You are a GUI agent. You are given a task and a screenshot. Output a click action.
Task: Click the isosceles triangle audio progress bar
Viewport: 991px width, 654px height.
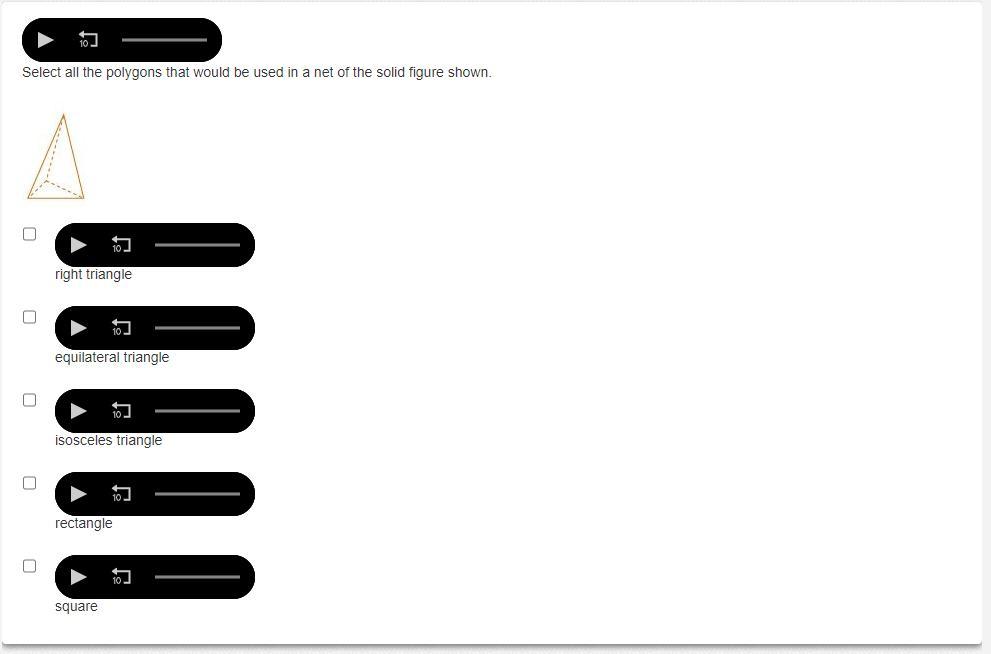pos(197,411)
